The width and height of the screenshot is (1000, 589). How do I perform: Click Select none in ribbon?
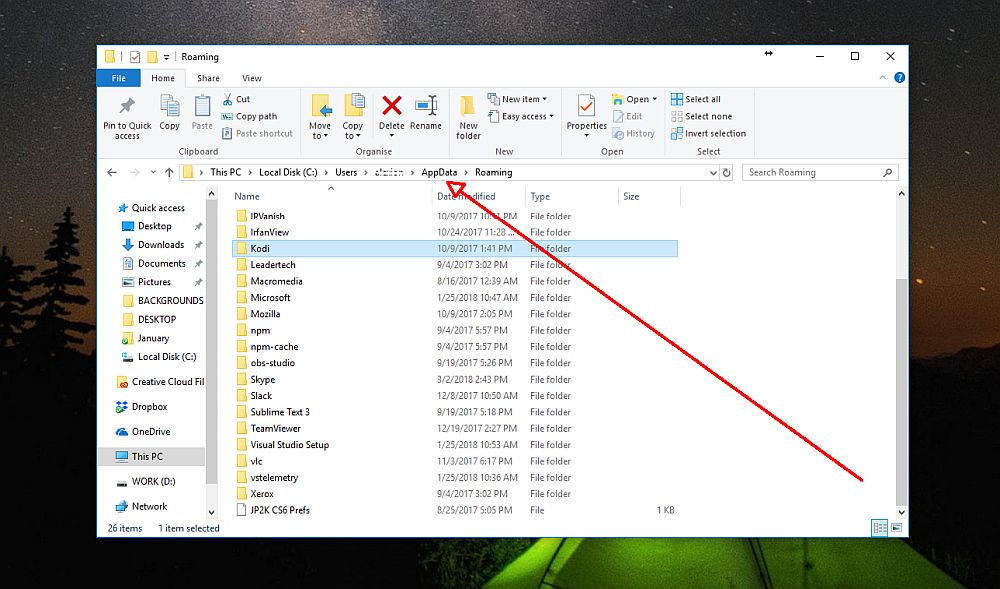702,117
